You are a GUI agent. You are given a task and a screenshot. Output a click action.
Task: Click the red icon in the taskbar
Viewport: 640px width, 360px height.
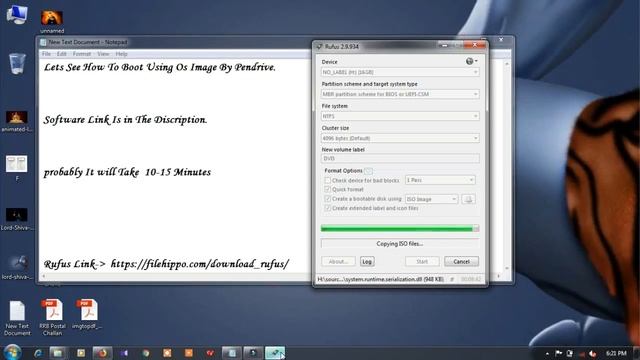[x=210, y=353]
